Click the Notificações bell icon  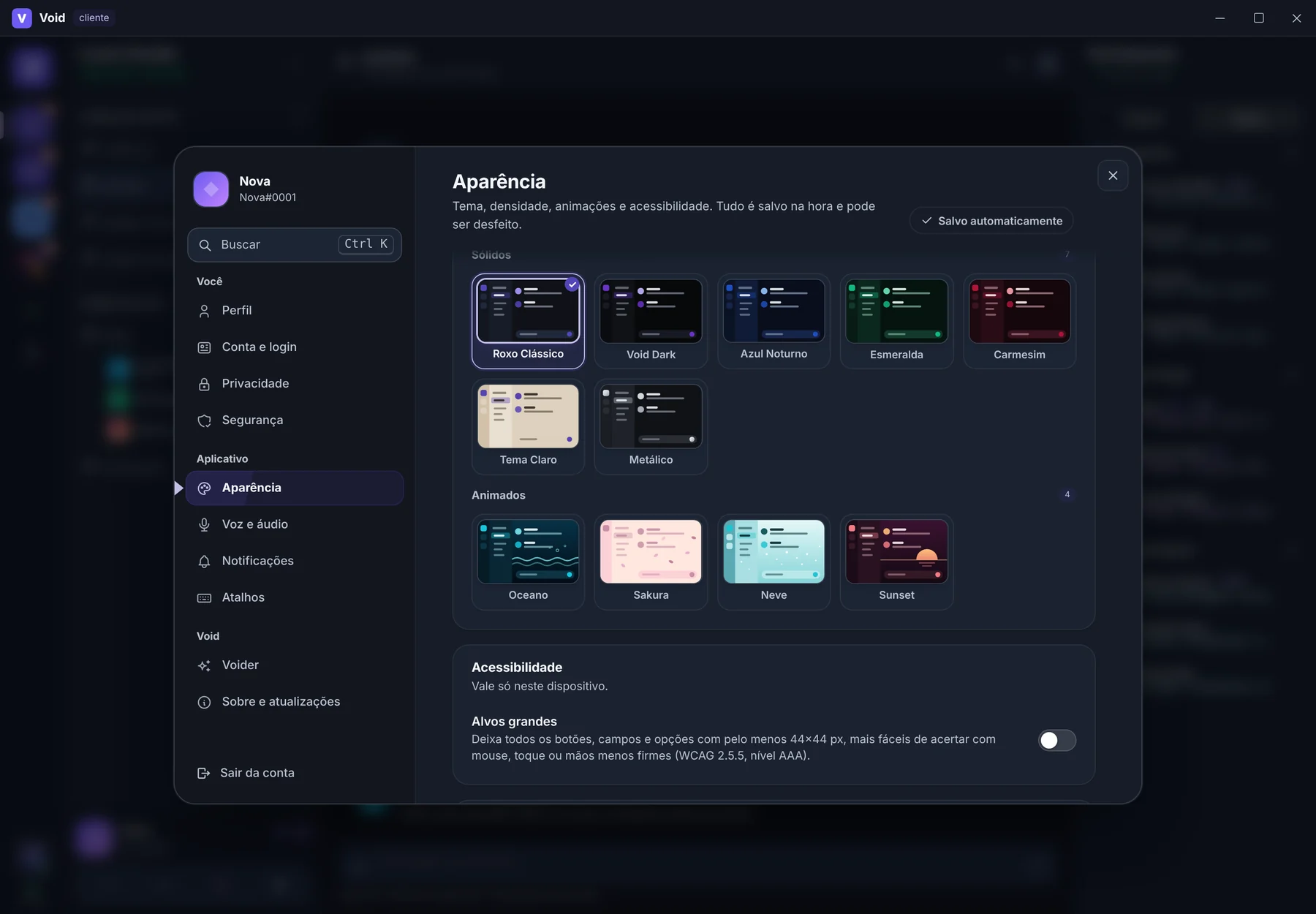click(204, 561)
